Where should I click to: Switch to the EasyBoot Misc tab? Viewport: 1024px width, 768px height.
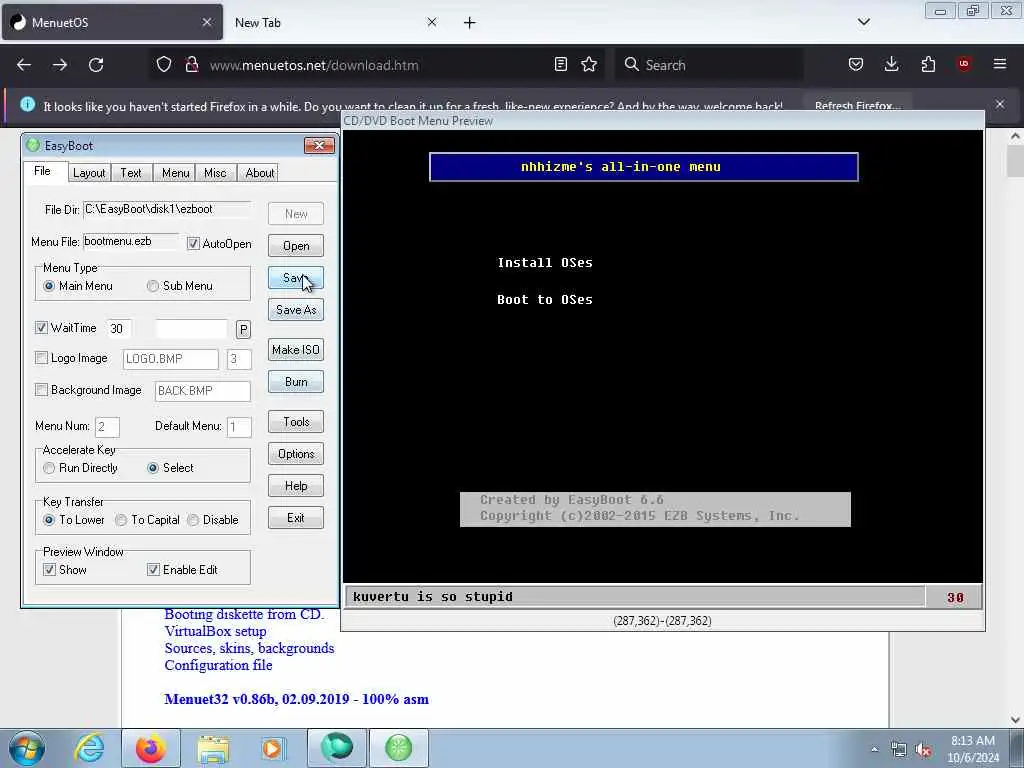coord(215,173)
